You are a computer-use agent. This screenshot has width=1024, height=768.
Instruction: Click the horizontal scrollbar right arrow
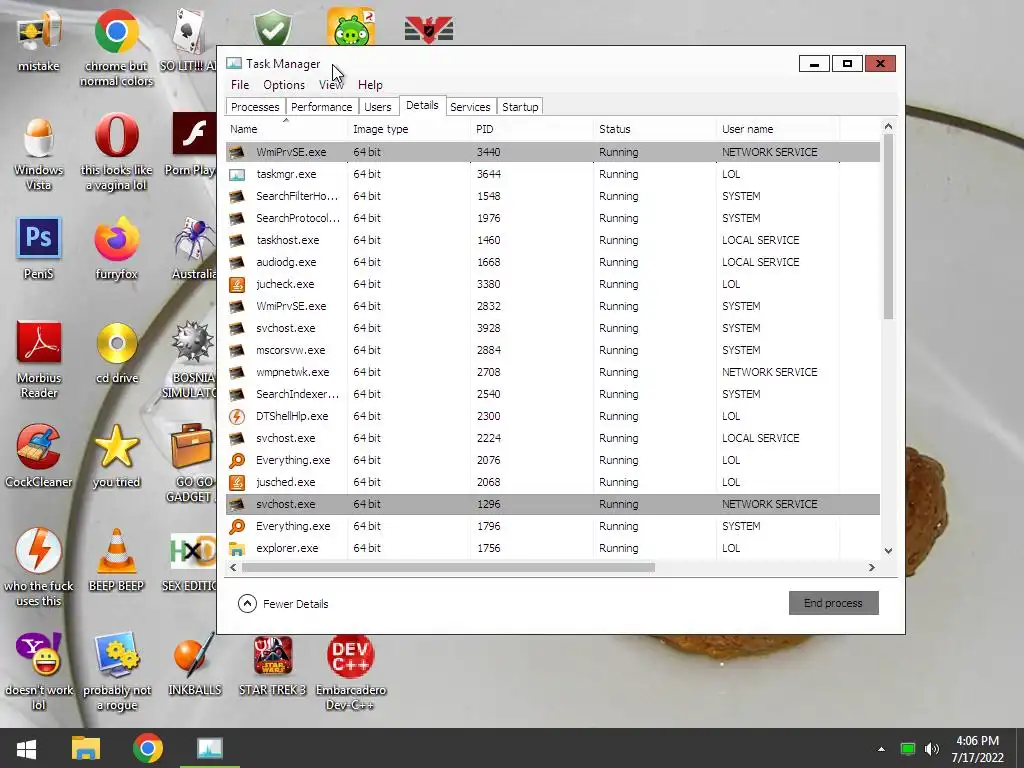tap(871, 568)
